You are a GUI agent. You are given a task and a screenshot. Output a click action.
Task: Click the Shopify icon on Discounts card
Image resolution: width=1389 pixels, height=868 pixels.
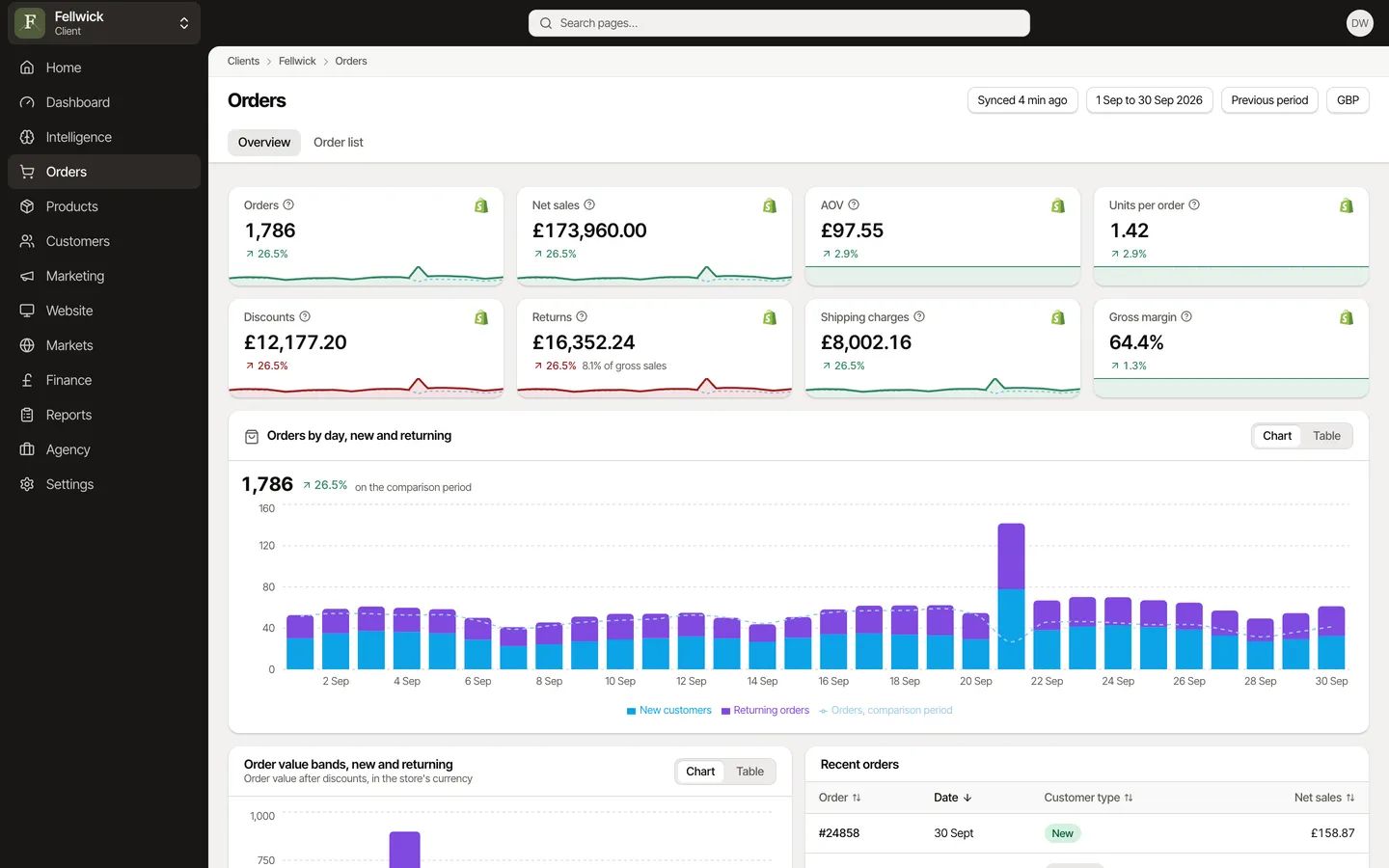(481, 317)
